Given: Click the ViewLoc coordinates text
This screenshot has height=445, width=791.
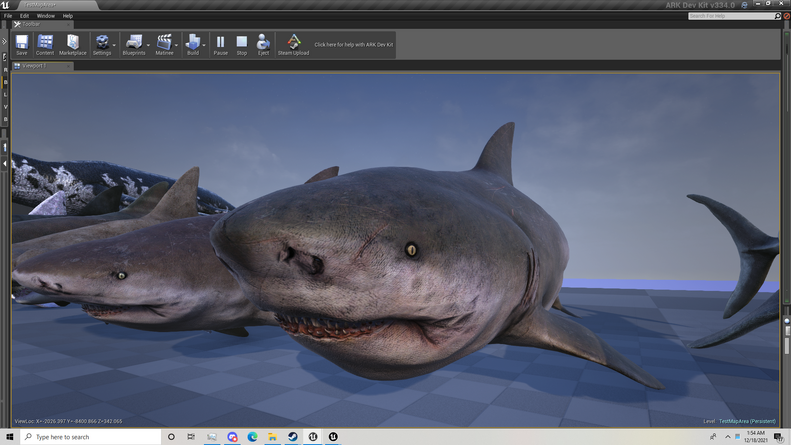Looking at the screenshot, I should (x=68, y=421).
